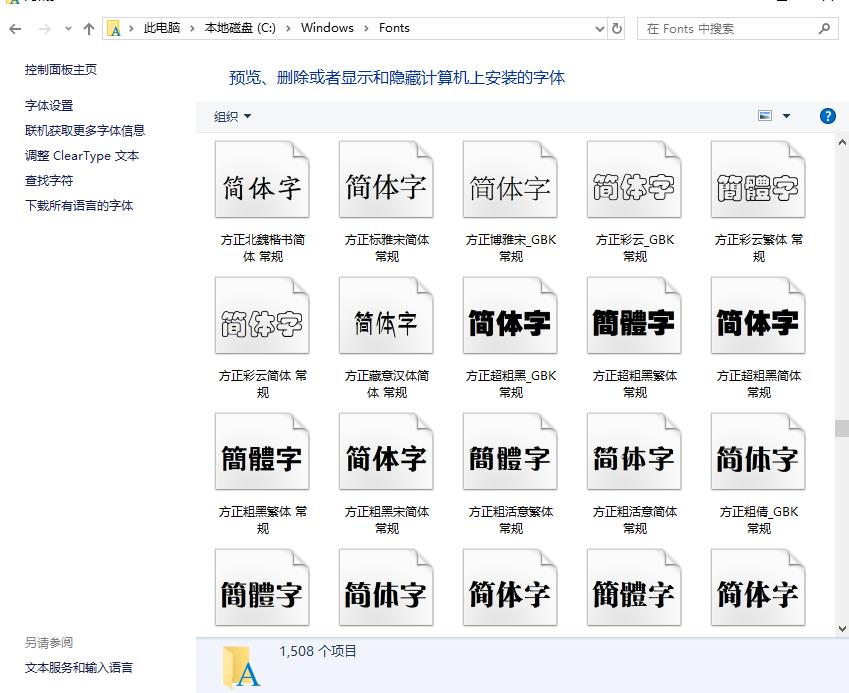Image resolution: width=849 pixels, height=693 pixels.
Task: Open 控制面板主页 link
Action: coord(61,70)
